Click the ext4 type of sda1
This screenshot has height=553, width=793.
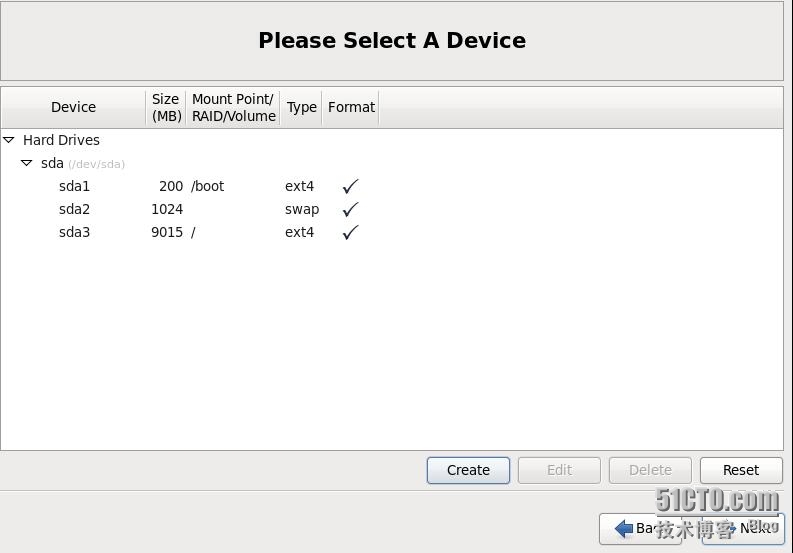click(299, 186)
